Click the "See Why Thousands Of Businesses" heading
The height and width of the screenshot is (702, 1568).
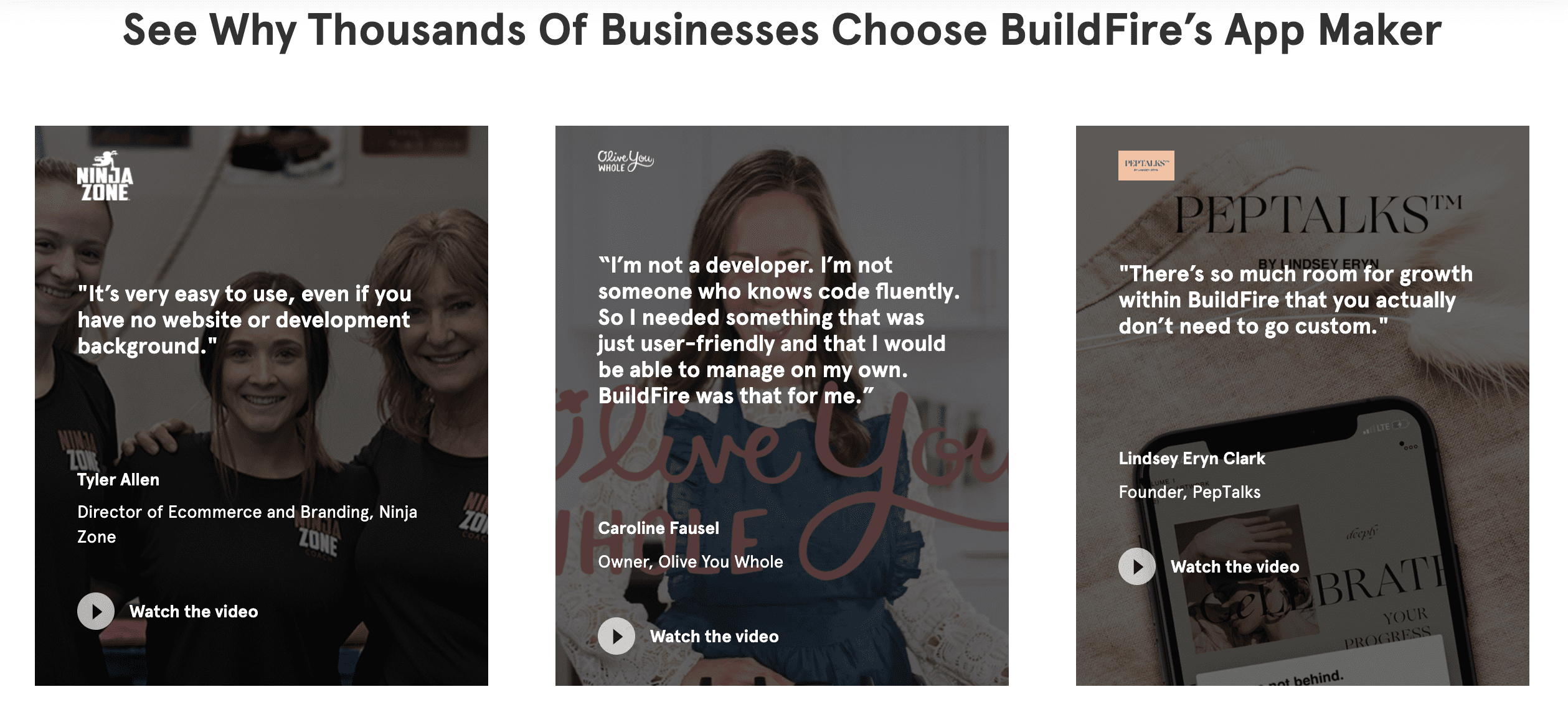click(782, 30)
